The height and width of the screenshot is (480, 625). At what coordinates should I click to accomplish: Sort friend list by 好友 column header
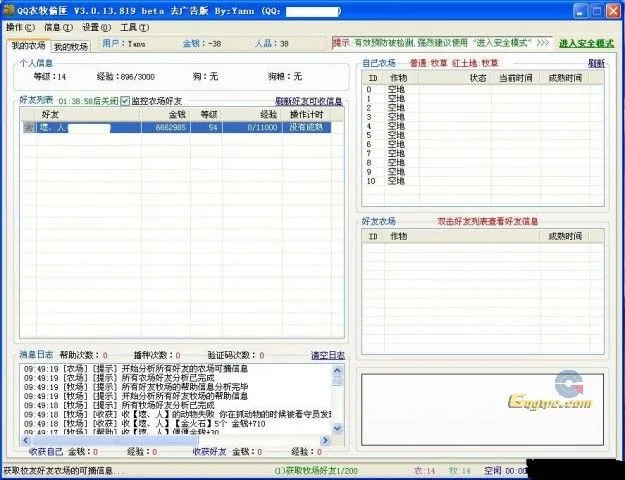click(88, 115)
